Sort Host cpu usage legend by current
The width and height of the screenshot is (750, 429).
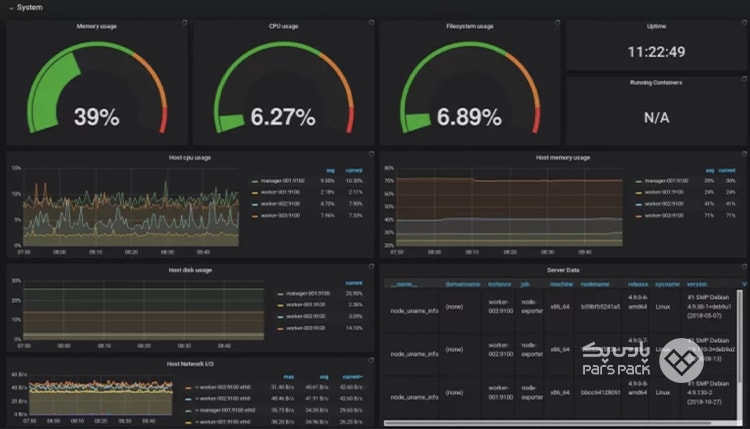click(x=354, y=170)
